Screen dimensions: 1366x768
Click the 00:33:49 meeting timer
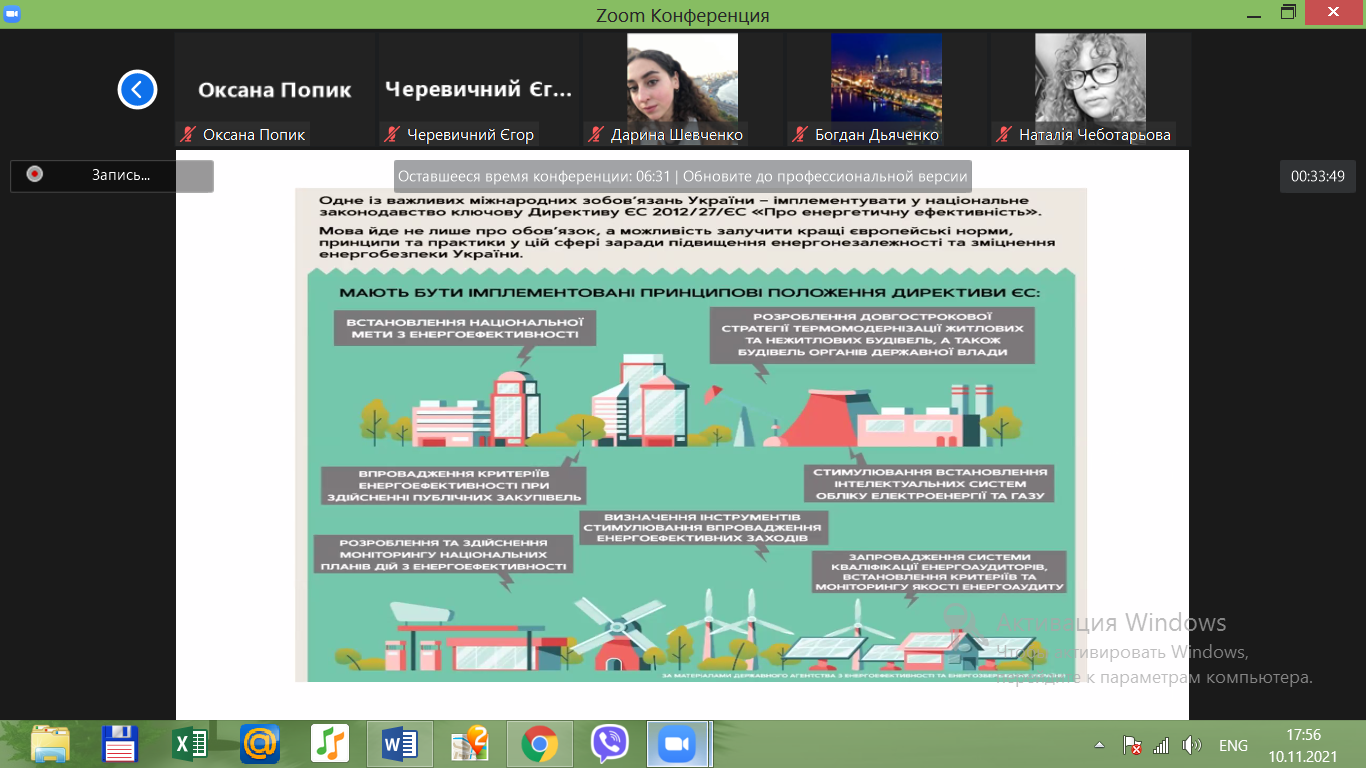pyautogui.click(x=1317, y=176)
